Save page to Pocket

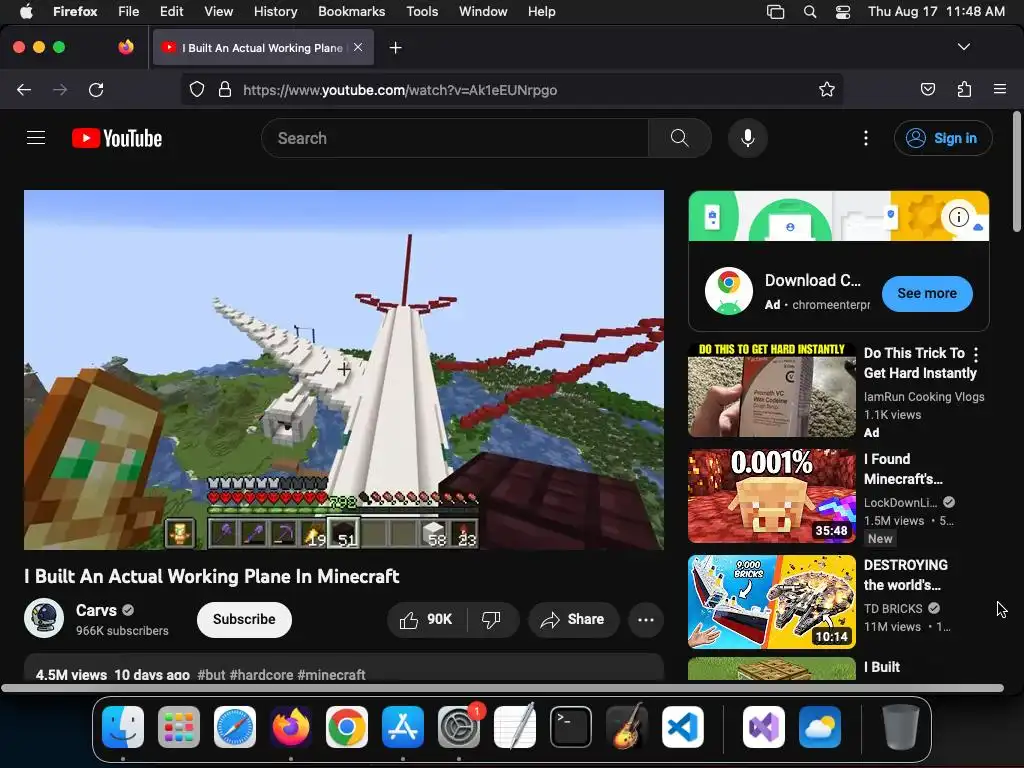pos(927,89)
